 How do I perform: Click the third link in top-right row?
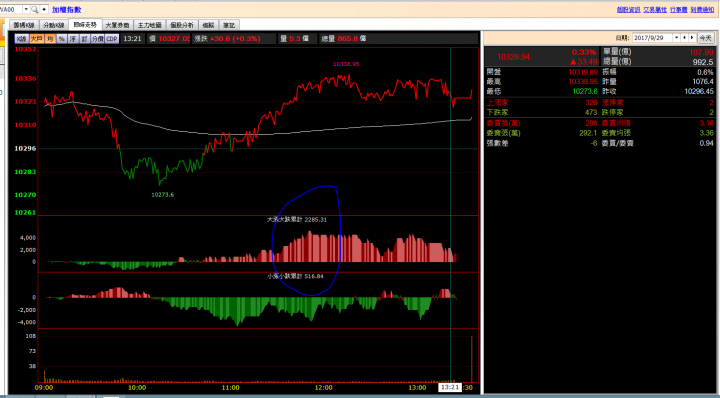pyautogui.click(x=678, y=10)
